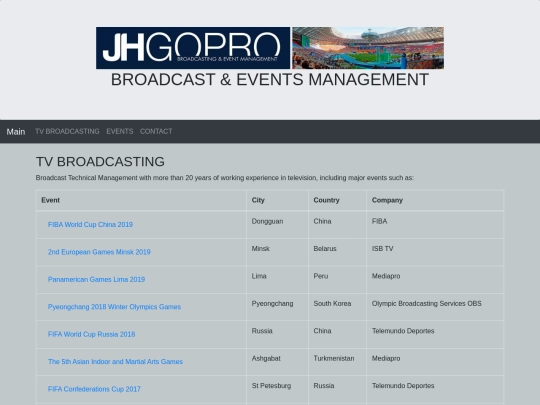Visit the FIFA World Cup Russia 2018 link
This screenshot has width=540, height=405.
(92, 334)
